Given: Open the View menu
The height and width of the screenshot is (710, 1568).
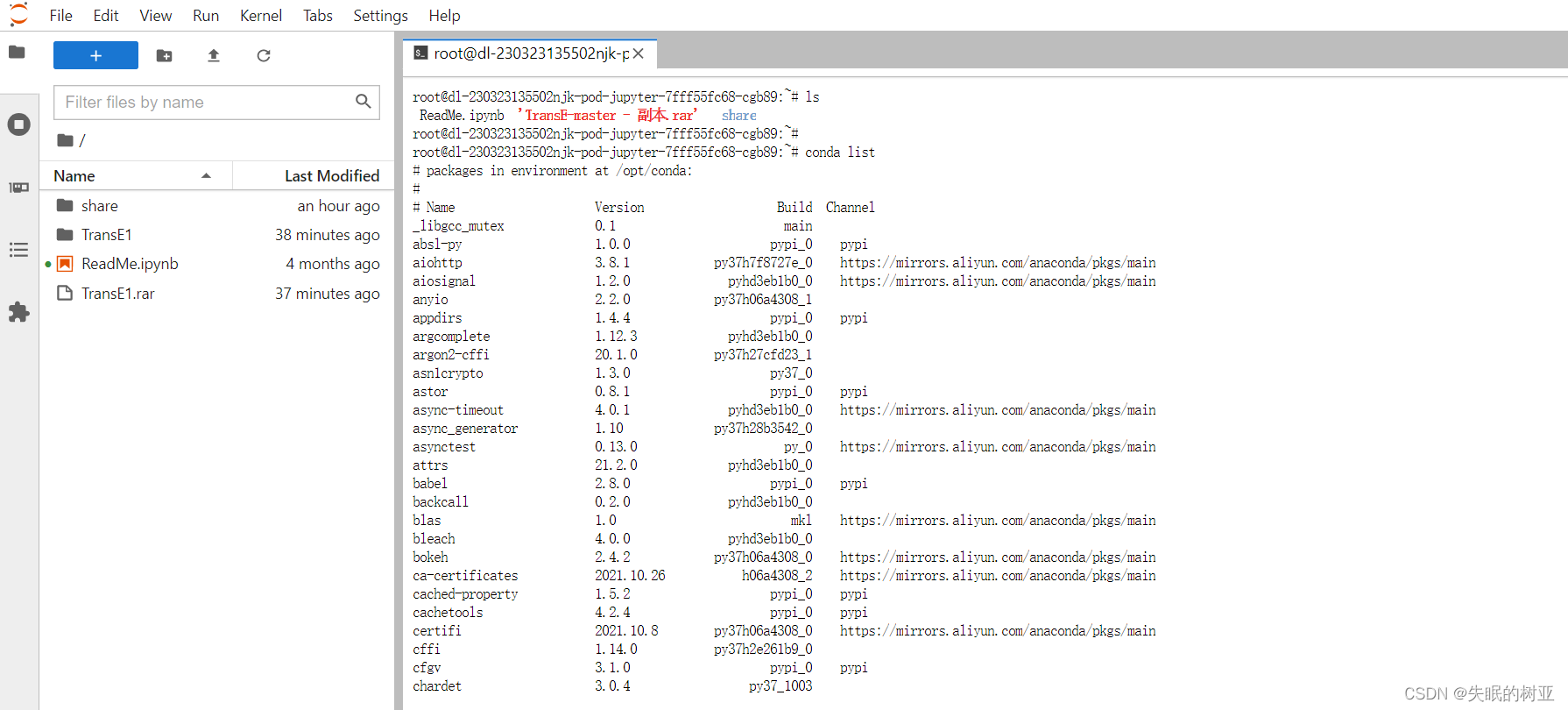Looking at the screenshot, I should (156, 16).
